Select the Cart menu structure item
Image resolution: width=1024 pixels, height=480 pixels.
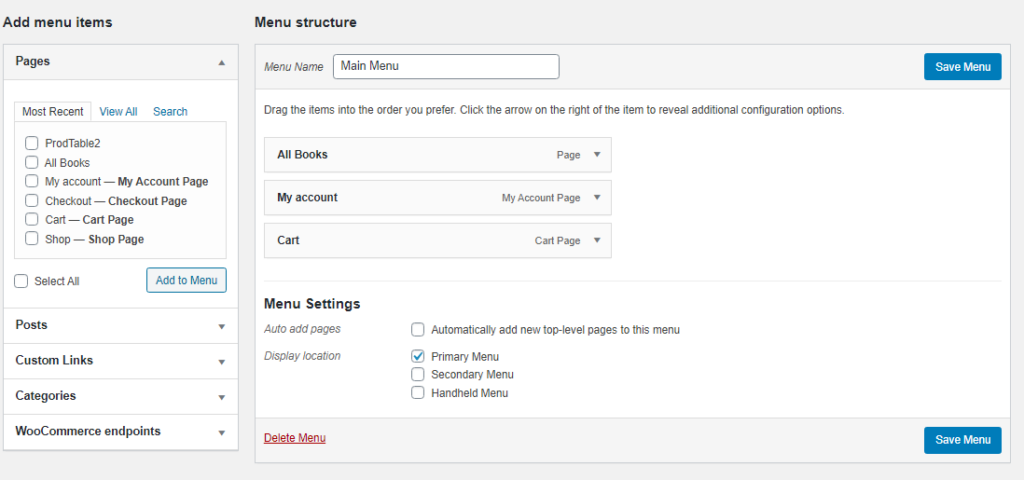pos(438,240)
